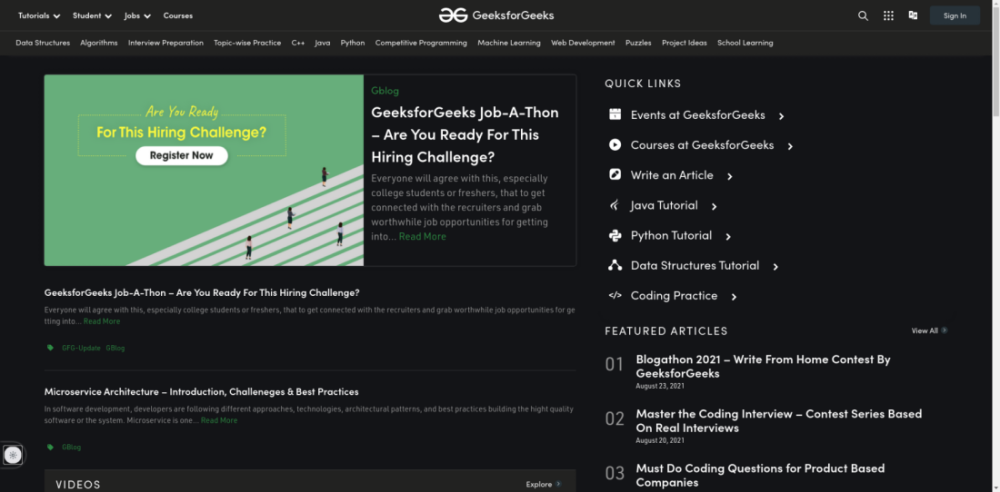Open Puzzles in the topic bar
Screen dimensions: 1000x492
point(638,43)
